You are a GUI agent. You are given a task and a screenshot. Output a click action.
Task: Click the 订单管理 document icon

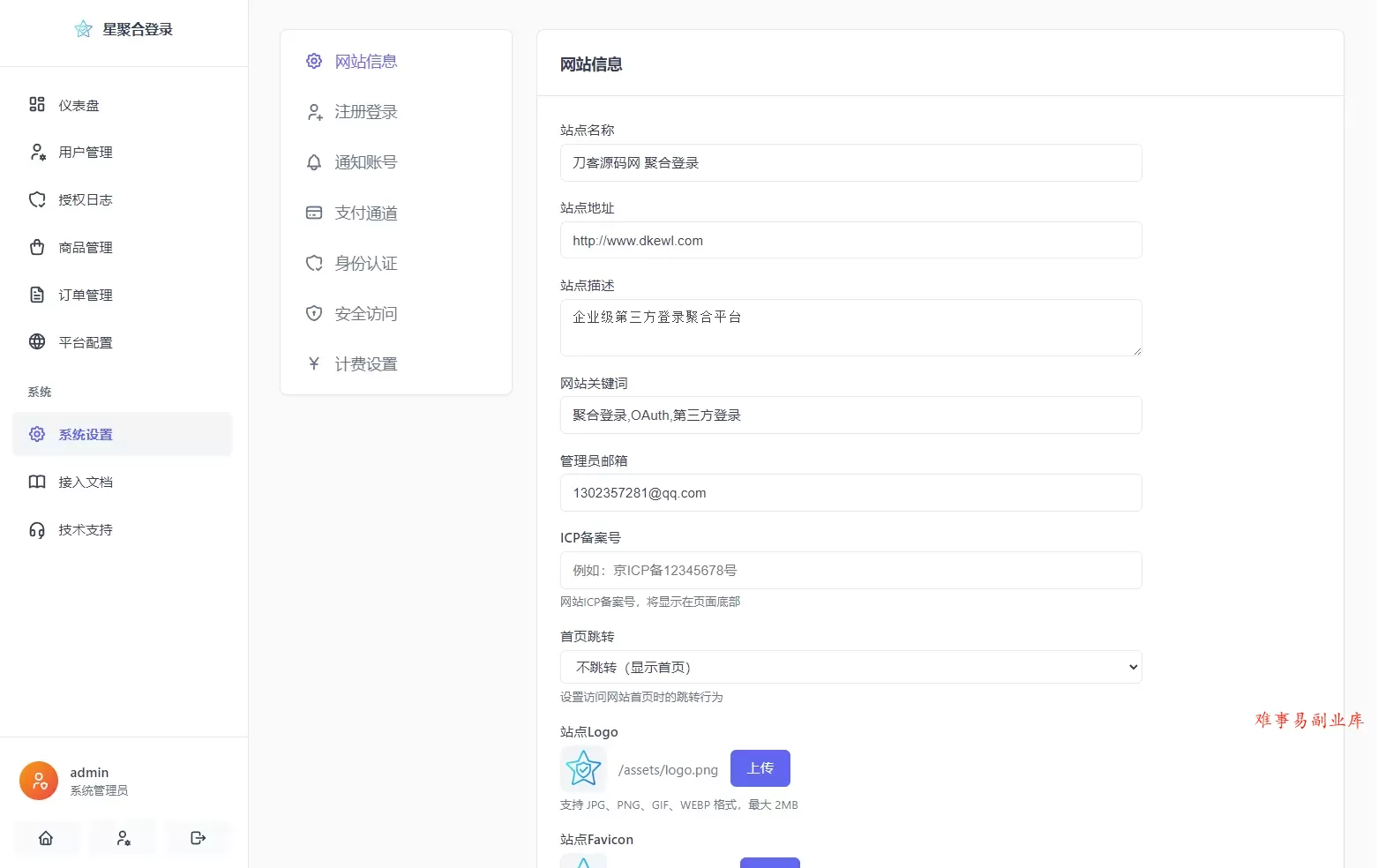(37, 296)
